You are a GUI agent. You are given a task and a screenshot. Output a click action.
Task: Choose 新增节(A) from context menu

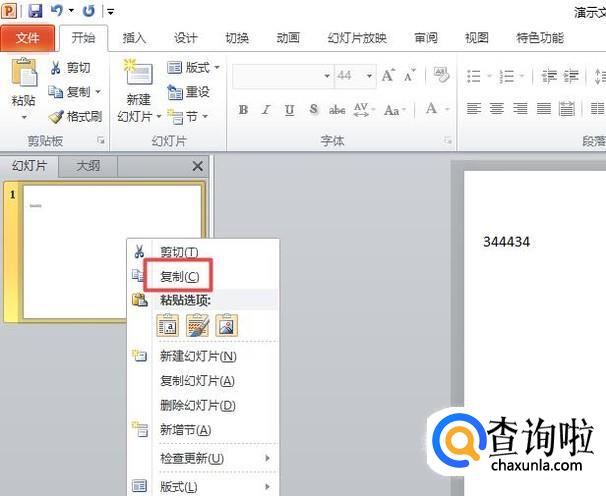[x=186, y=430]
